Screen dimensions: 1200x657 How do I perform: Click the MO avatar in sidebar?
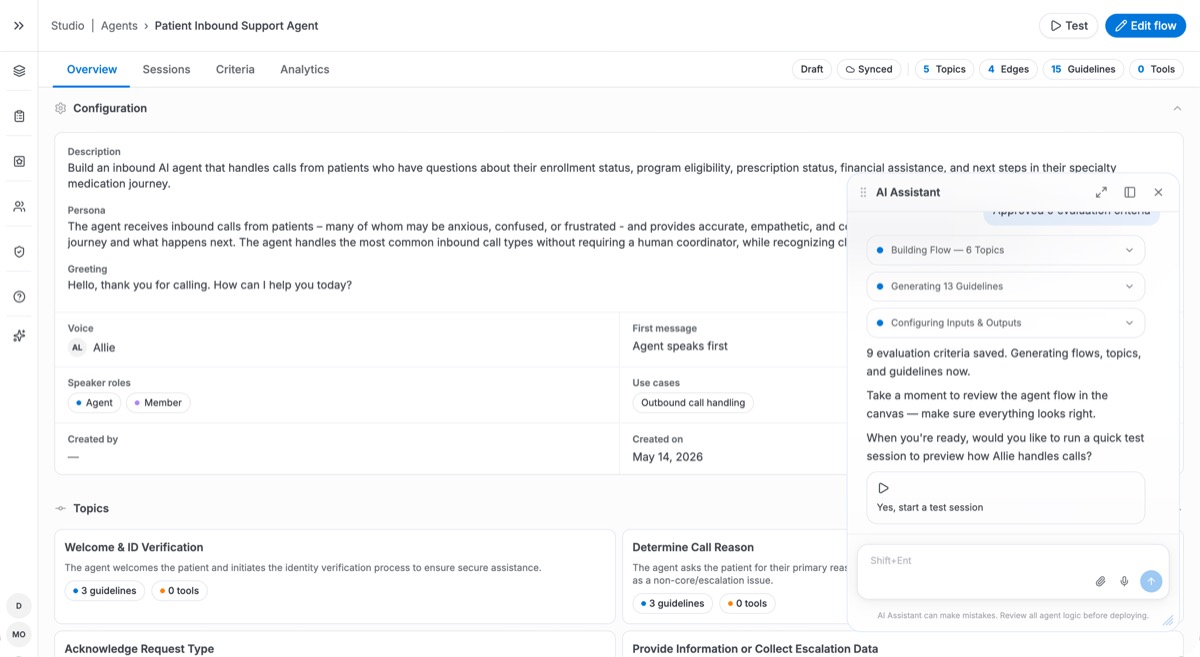coord(19,634)
